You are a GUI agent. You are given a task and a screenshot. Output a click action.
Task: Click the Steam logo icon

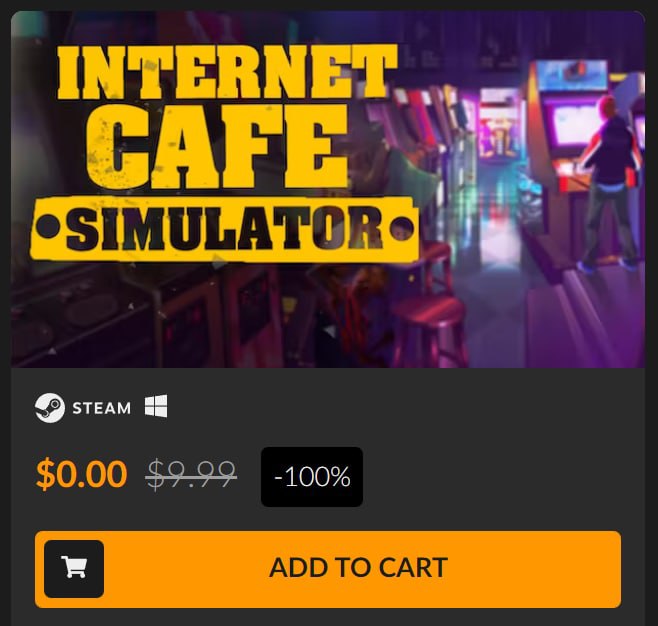pos(50,407)
